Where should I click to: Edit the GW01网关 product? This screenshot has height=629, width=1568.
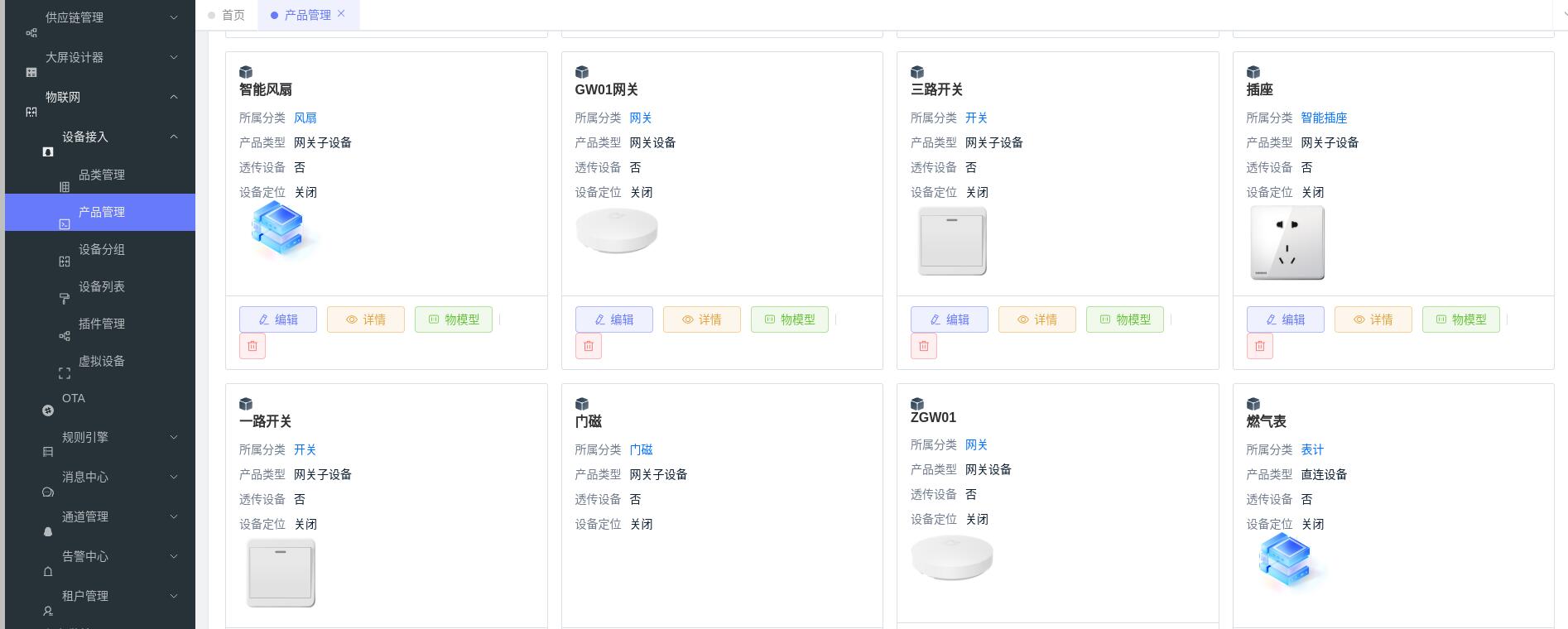pyautogui.click(x=614, y=319)
